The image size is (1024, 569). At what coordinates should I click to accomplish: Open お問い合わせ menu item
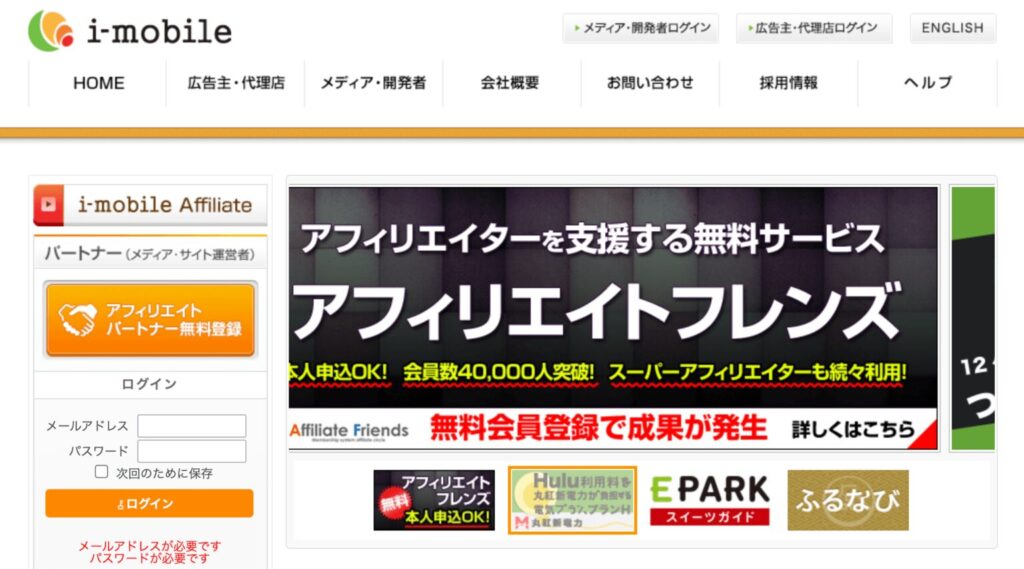pyautogui.click(x=650, y=83)
